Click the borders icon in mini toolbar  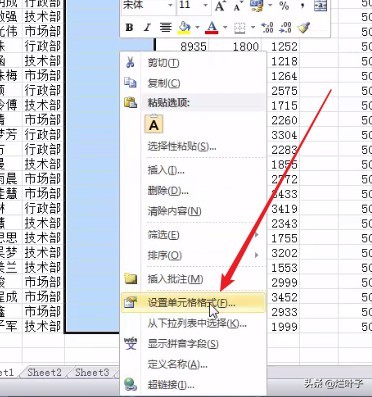click(240, 28)
